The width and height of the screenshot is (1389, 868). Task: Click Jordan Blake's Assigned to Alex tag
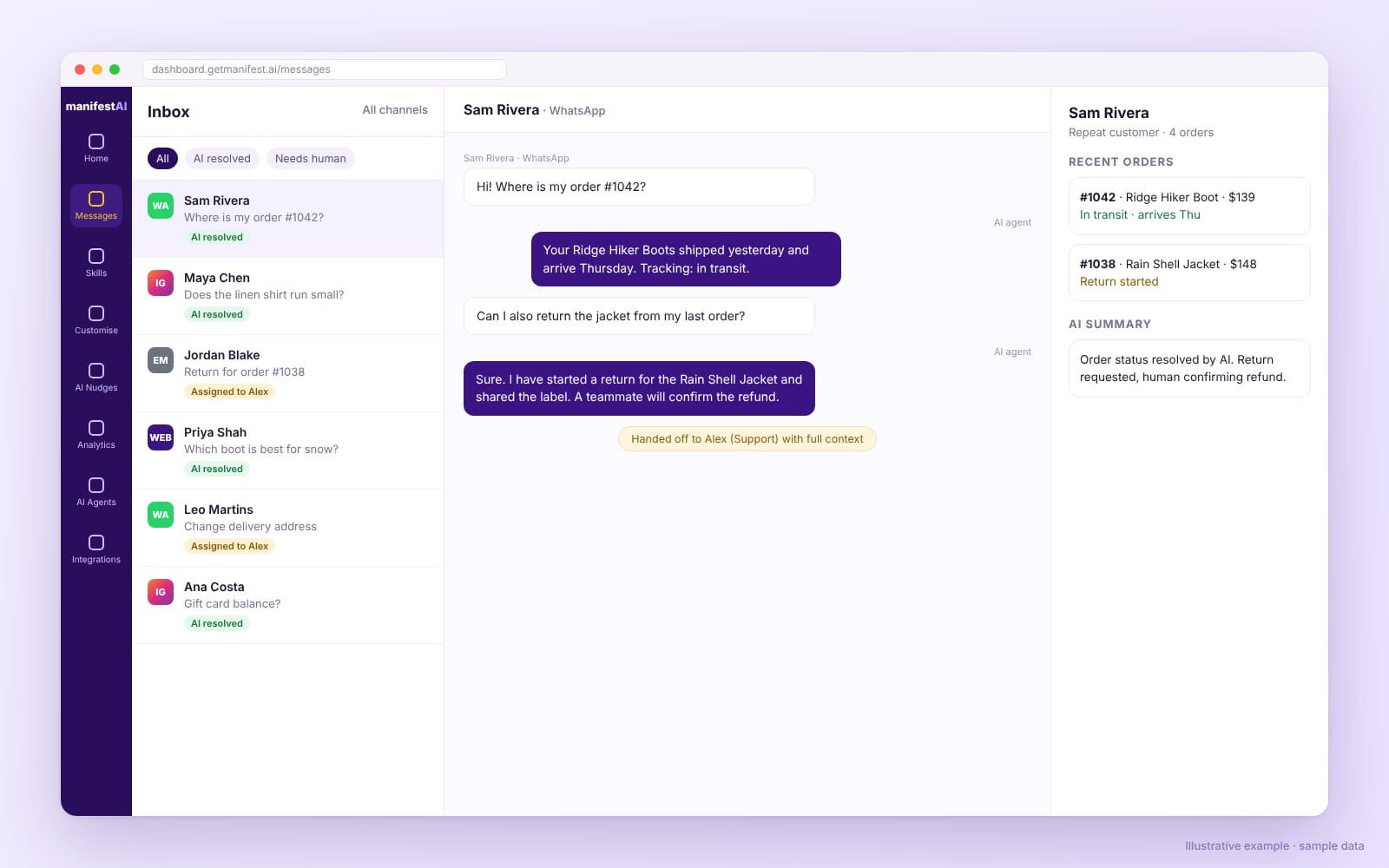pos(229,391)
